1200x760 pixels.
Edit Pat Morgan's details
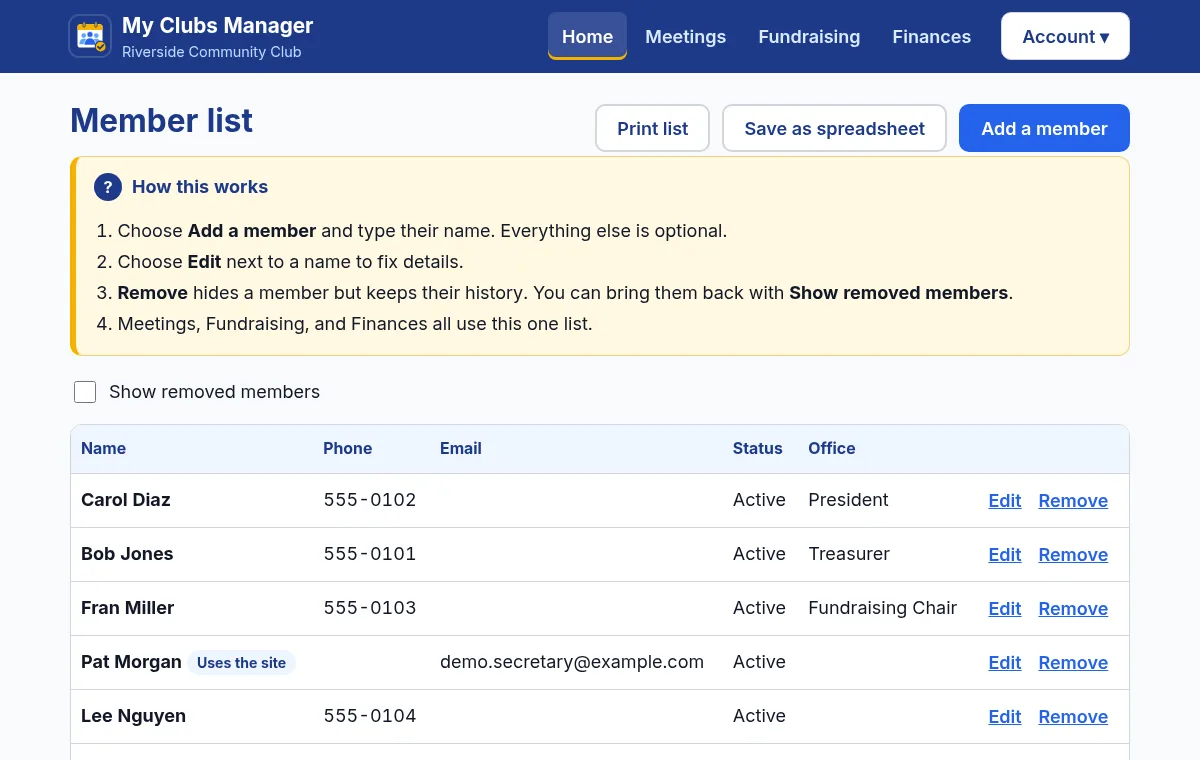pos(1005,663)
